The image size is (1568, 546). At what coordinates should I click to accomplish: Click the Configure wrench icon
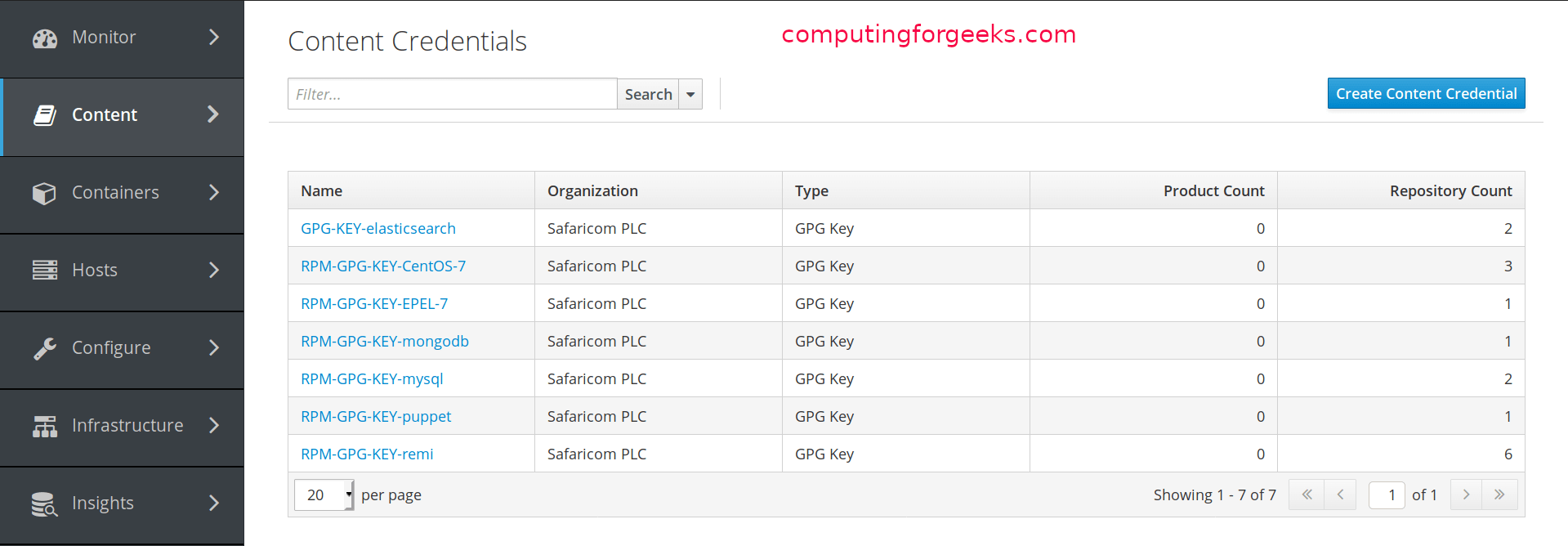(44, 348)
